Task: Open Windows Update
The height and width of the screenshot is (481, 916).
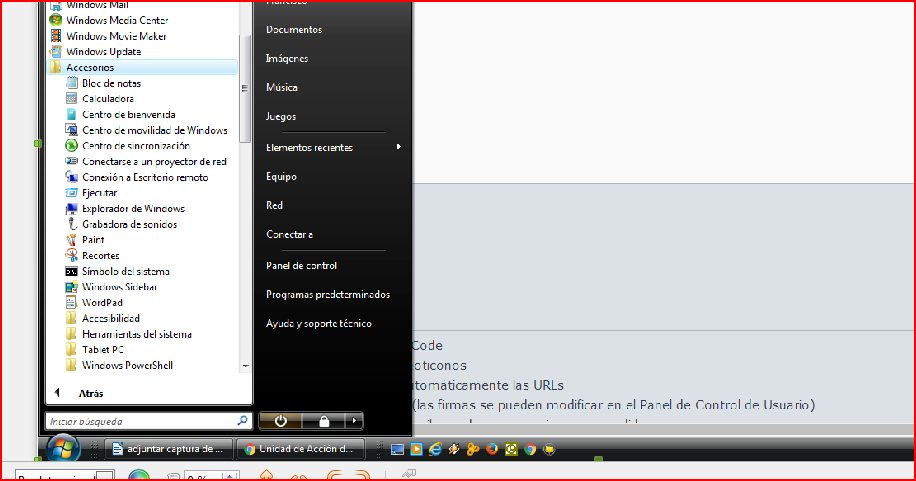Action: click(103, 52)
